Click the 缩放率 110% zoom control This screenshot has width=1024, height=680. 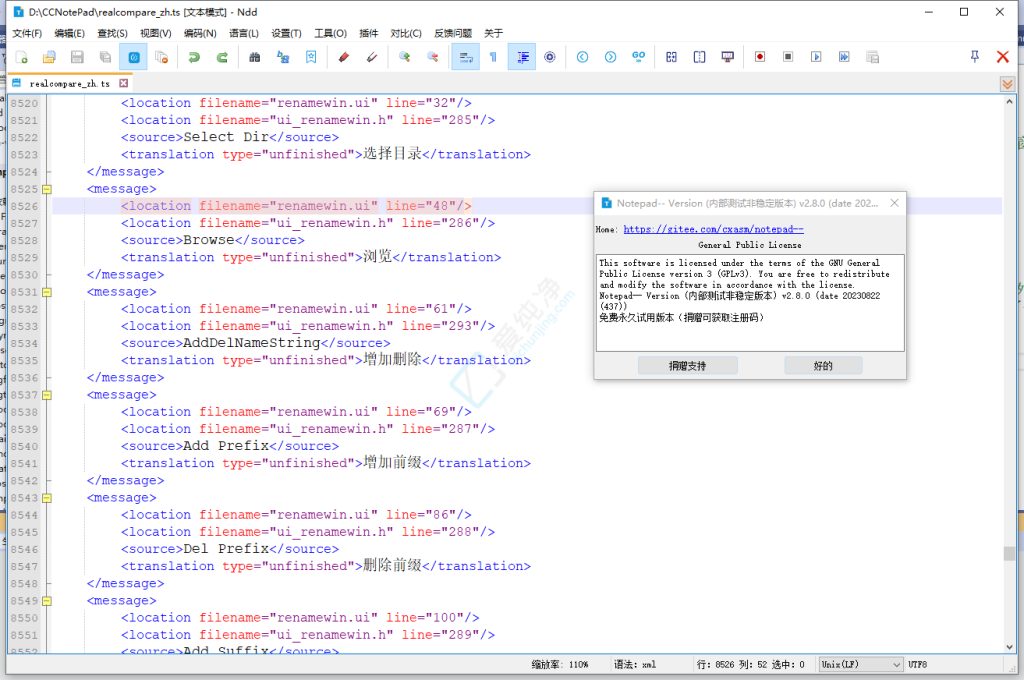[558, 663]
